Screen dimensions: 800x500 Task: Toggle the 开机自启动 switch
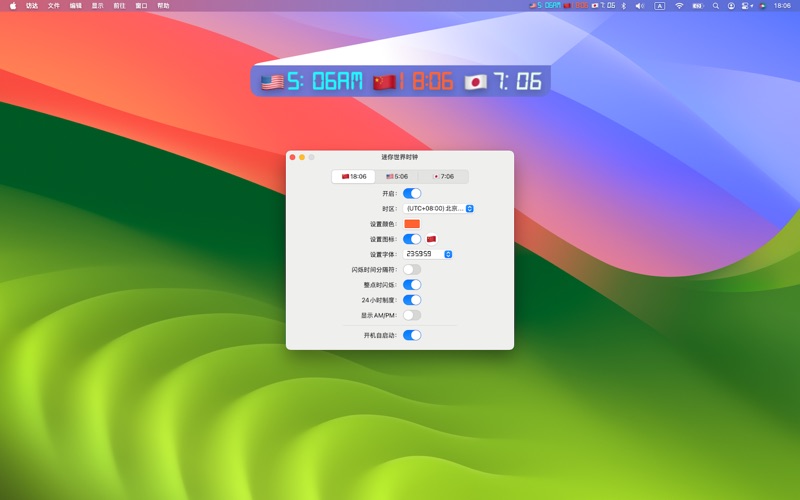[412, 335]
